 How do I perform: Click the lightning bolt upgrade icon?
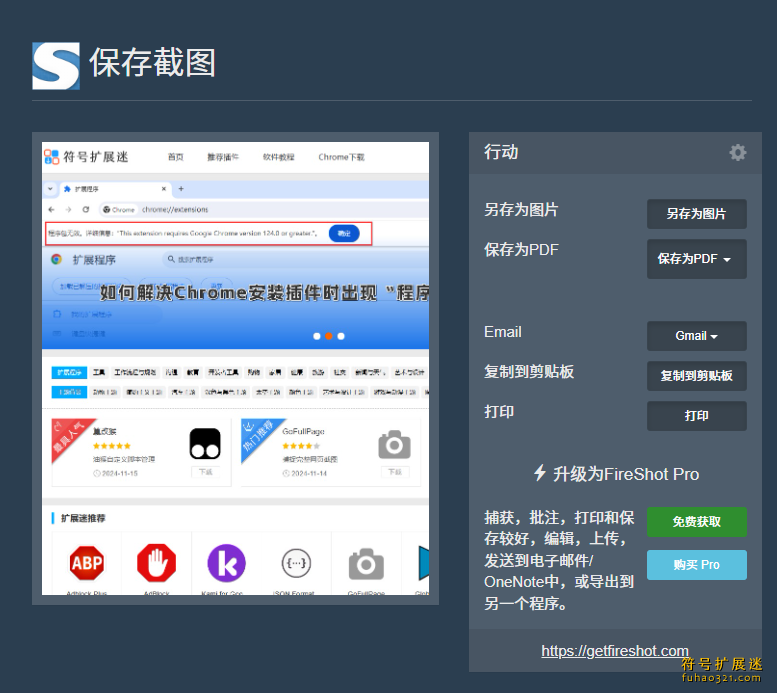[x=540, y=473]
